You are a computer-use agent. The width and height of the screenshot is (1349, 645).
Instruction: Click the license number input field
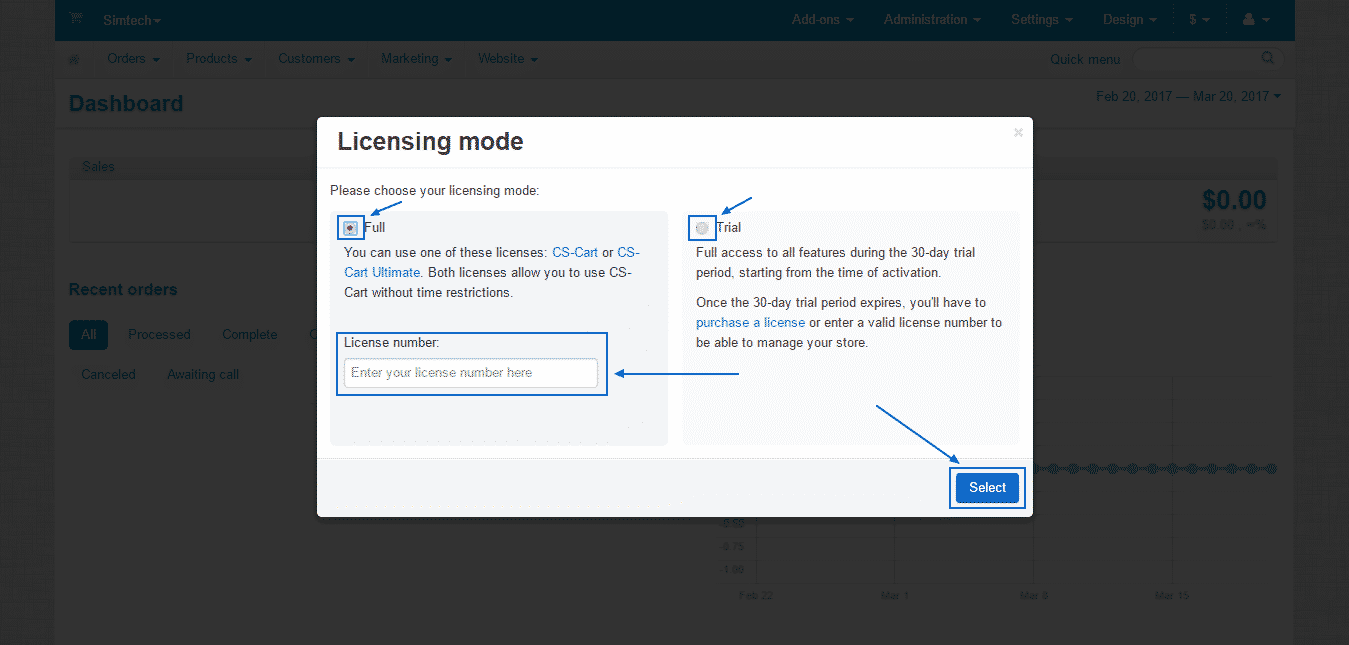coord(470,372)
